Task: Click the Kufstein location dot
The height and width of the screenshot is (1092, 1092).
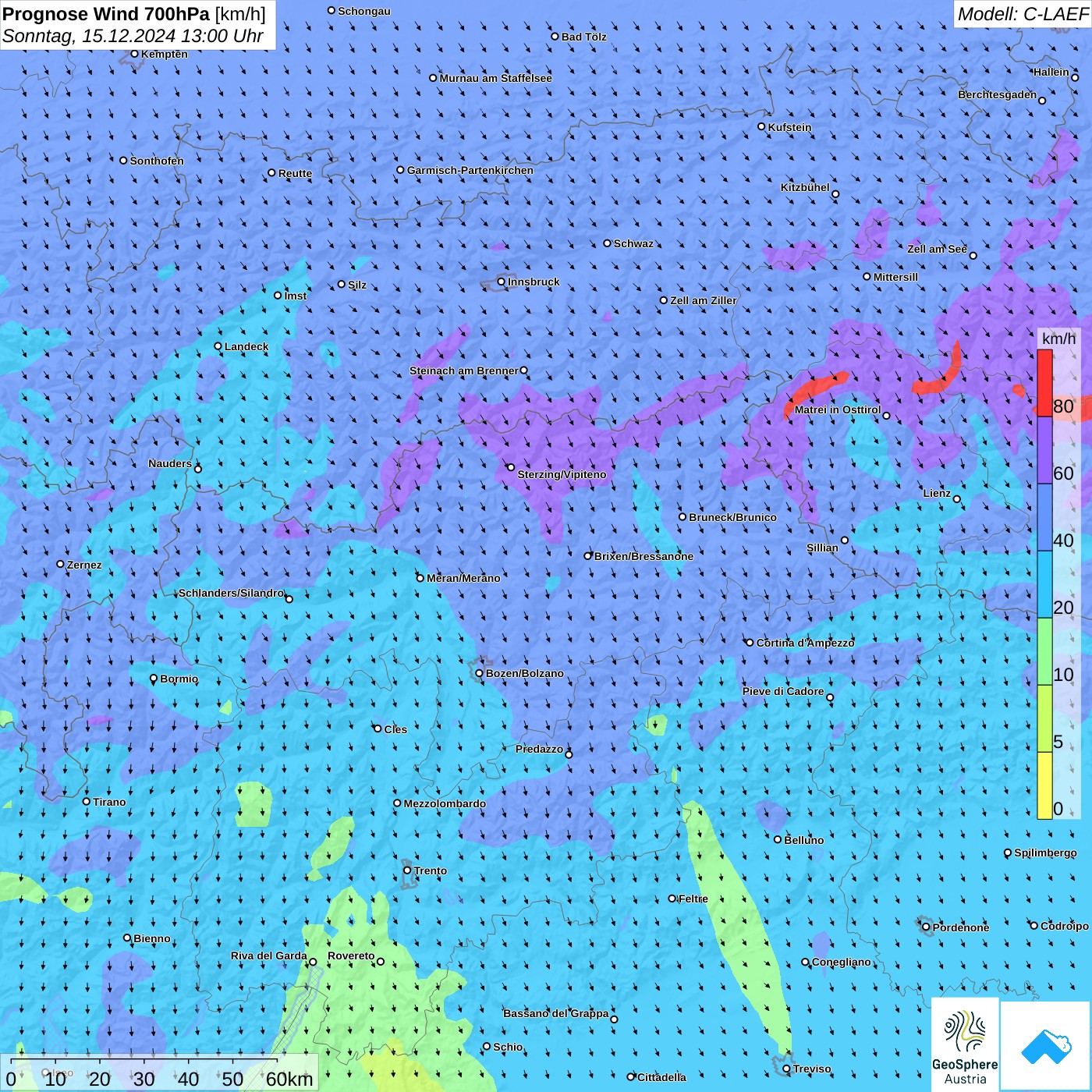Action: 762,126
